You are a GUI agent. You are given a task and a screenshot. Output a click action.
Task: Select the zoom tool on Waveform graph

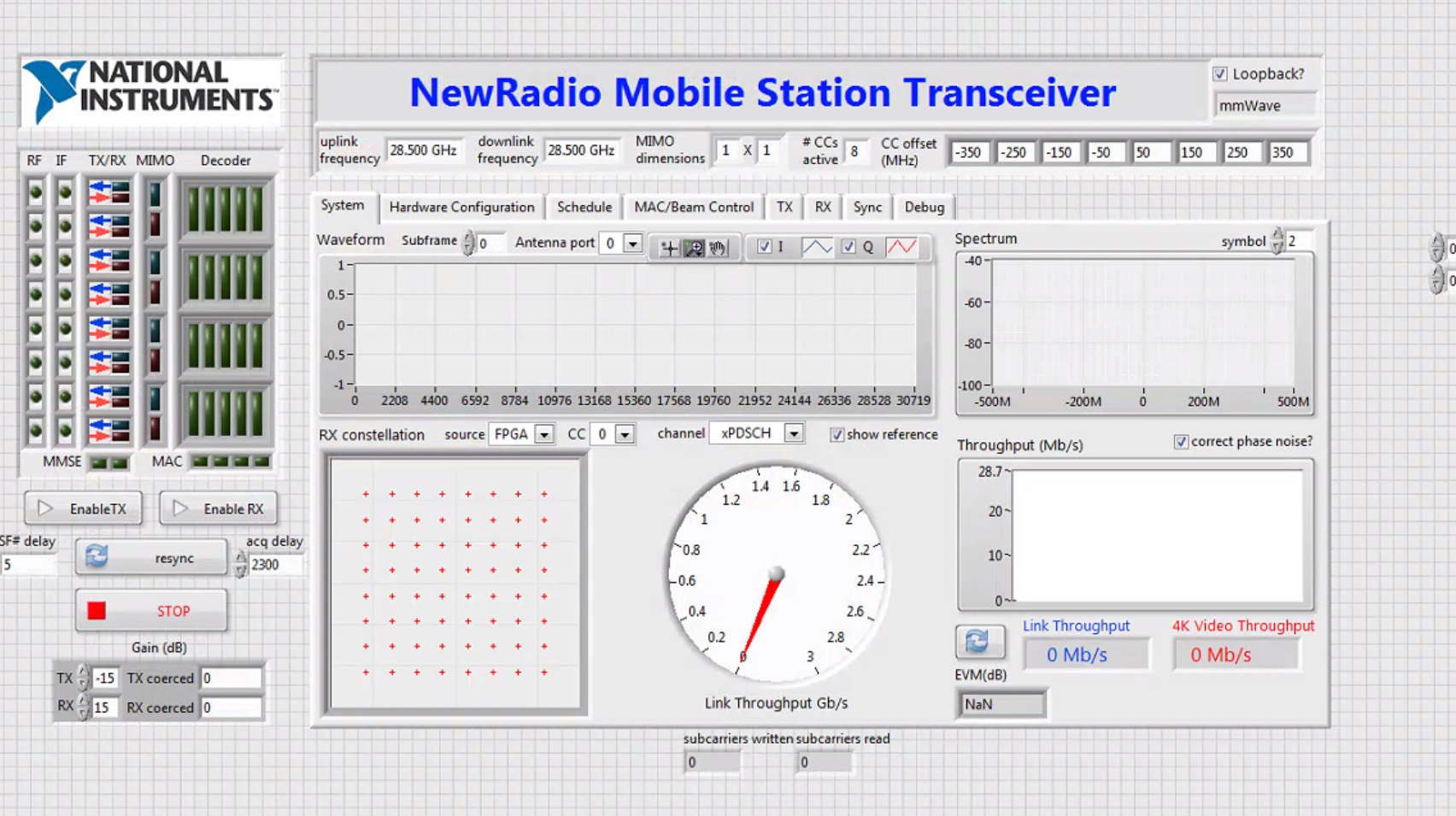pyautogui.click(x=694, y=248)
